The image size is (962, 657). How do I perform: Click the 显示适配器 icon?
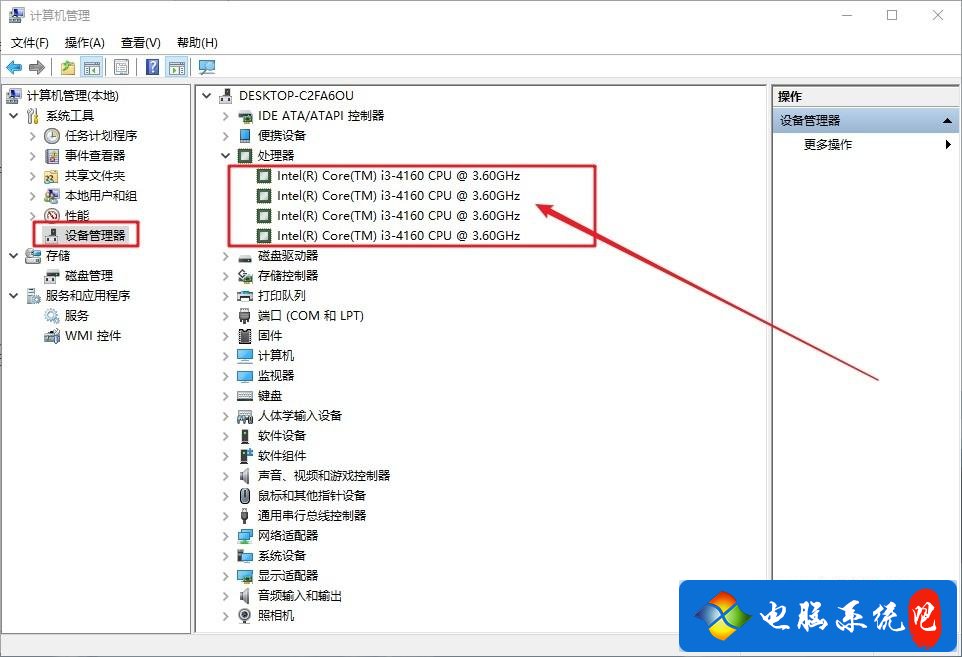pyautogui.click(x=245, y=576)
